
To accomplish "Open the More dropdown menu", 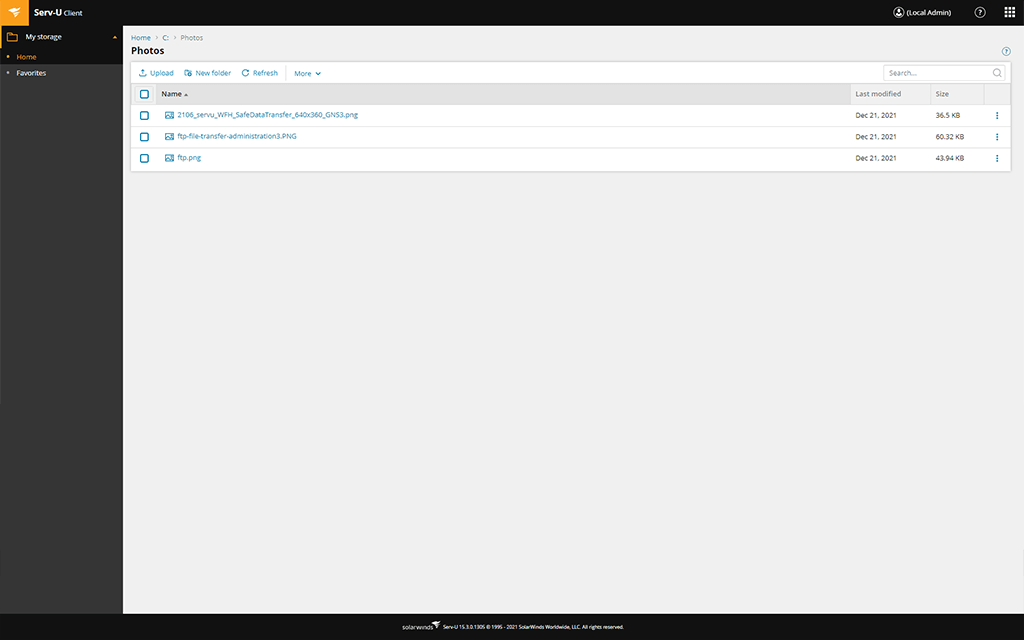I will [x=305, y=72].
